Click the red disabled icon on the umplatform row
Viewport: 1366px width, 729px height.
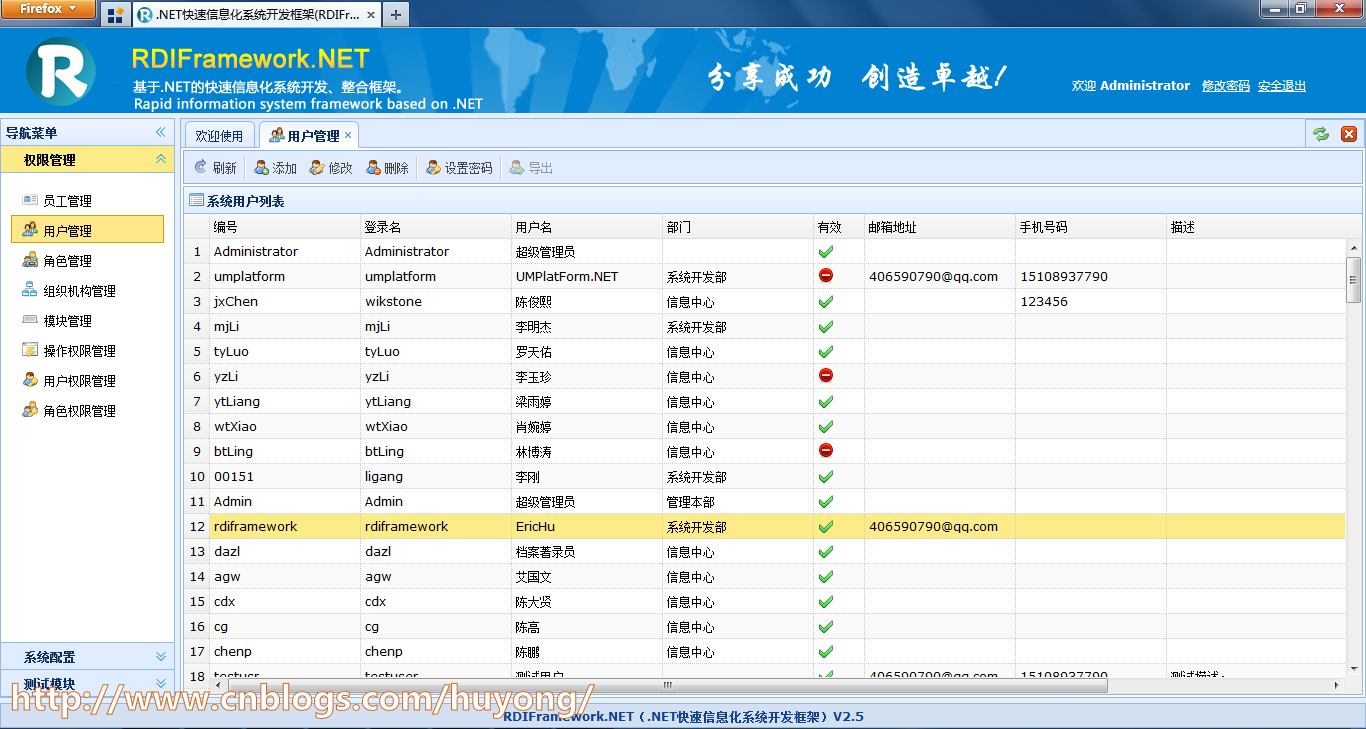(826, 276)
